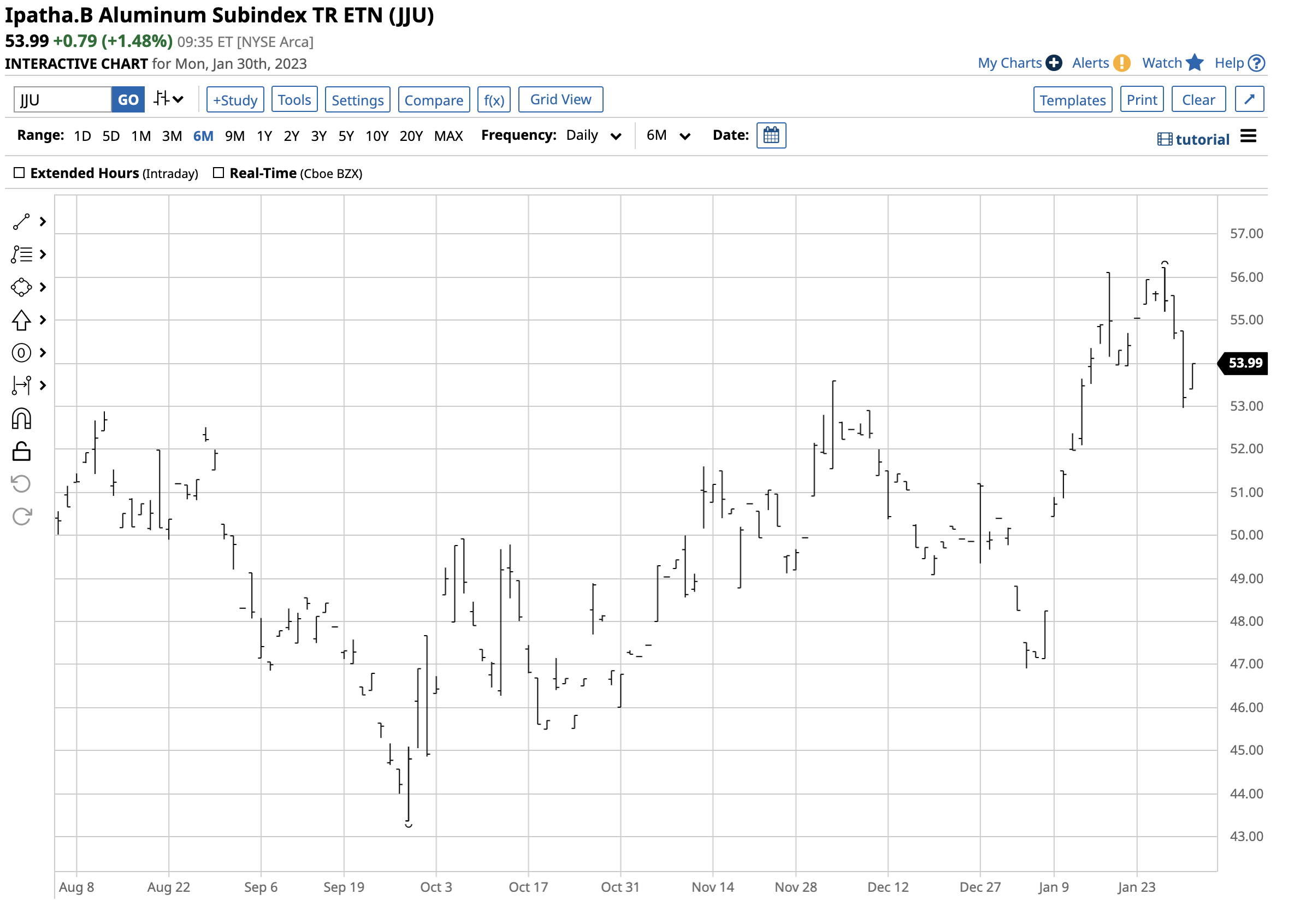Click the redo arrow icon
Screen dimensions: 1300x924
point(22,517)
